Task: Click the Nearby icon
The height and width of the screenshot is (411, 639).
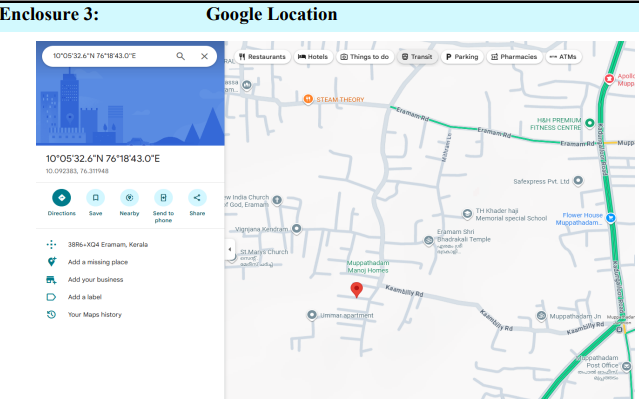Action: coord(129,198)
